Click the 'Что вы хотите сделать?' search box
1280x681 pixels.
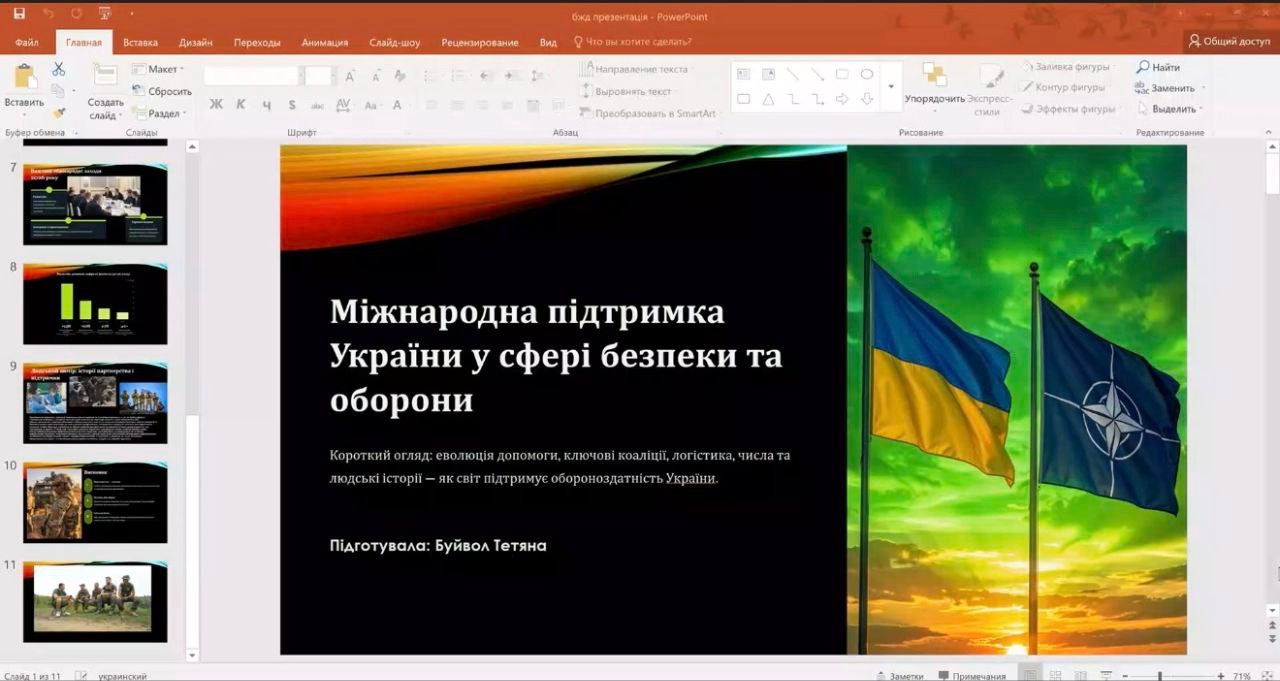pos(632,42)
